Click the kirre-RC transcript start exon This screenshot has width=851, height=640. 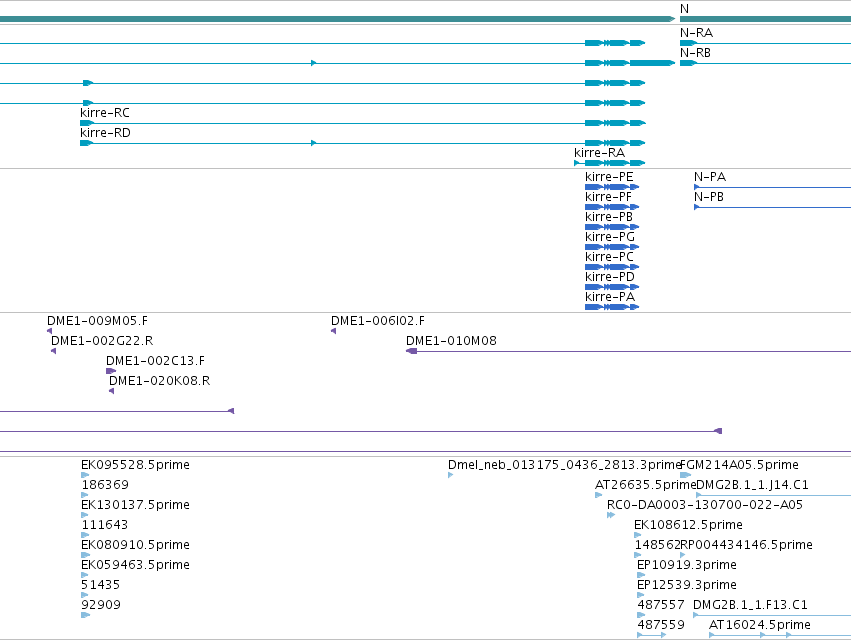point(86,123)
